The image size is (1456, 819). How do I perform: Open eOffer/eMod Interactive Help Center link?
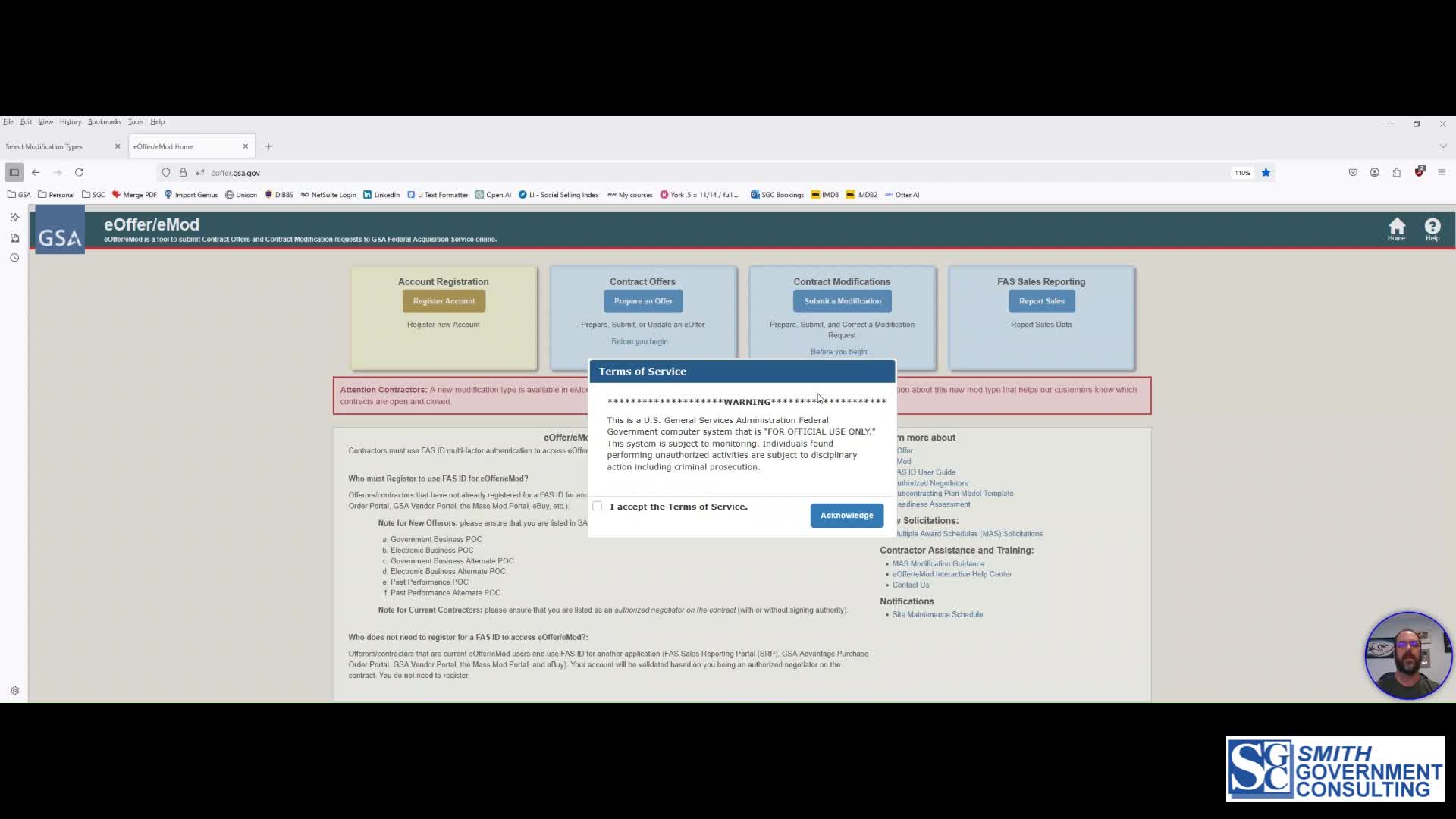952,574
